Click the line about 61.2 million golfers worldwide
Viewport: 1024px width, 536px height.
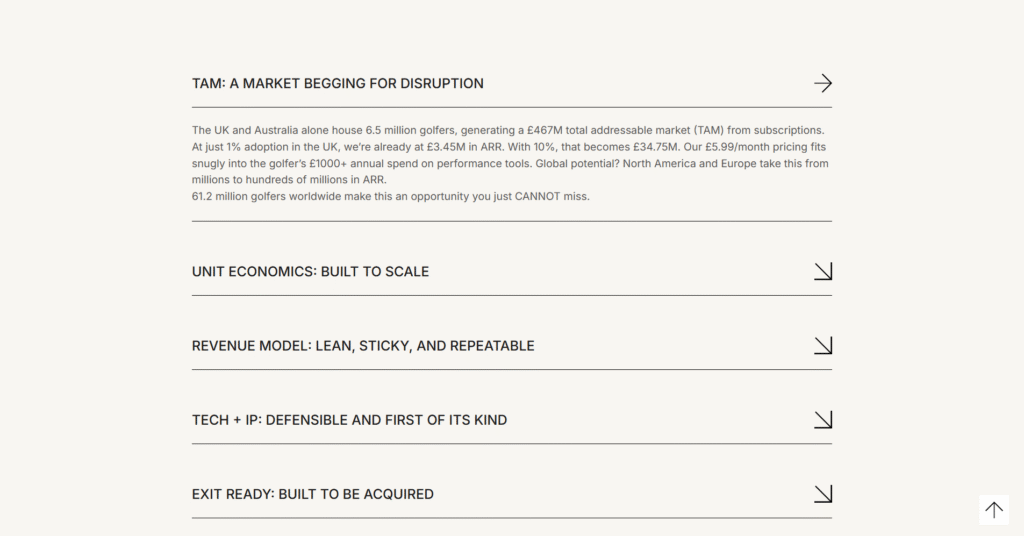pos(391,197)
